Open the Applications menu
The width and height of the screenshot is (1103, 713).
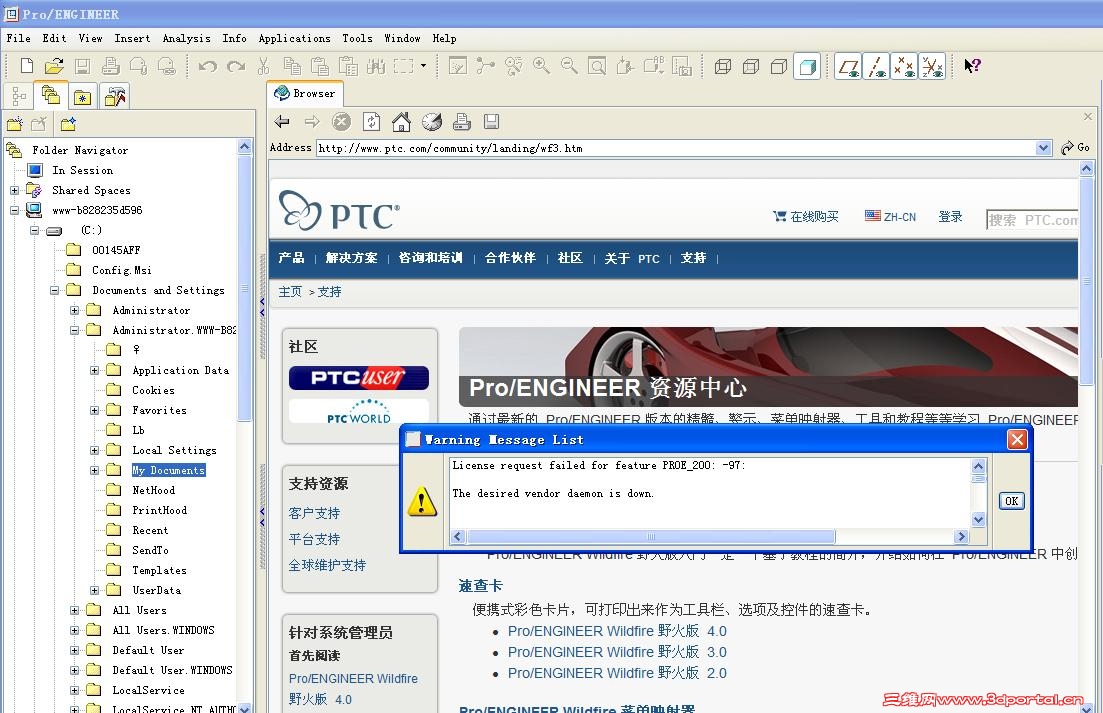pos(294,39)
